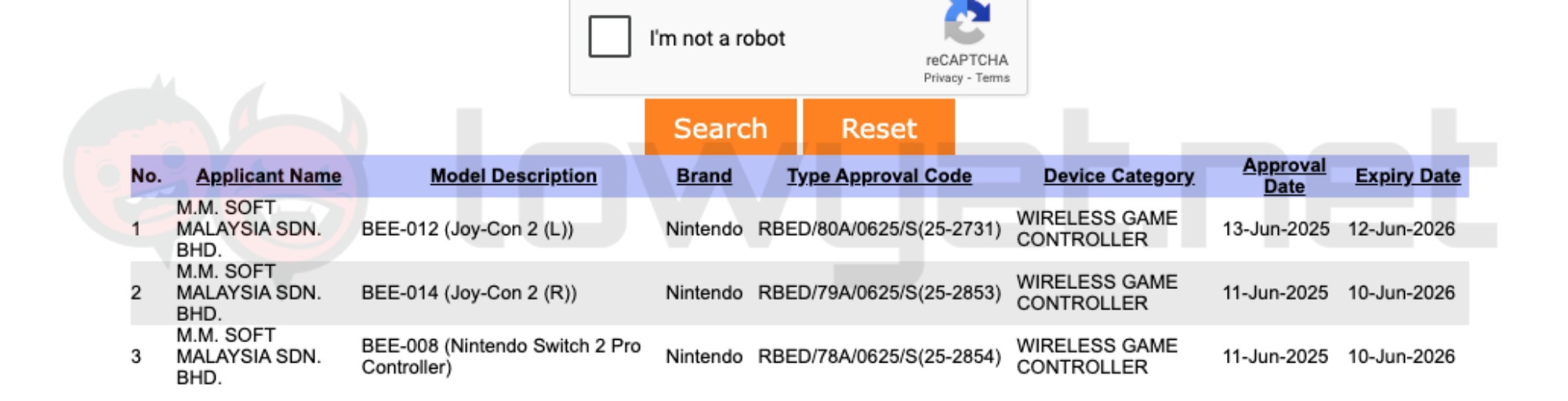Click the reCAPTCHA label text

[x=967, y=60]
